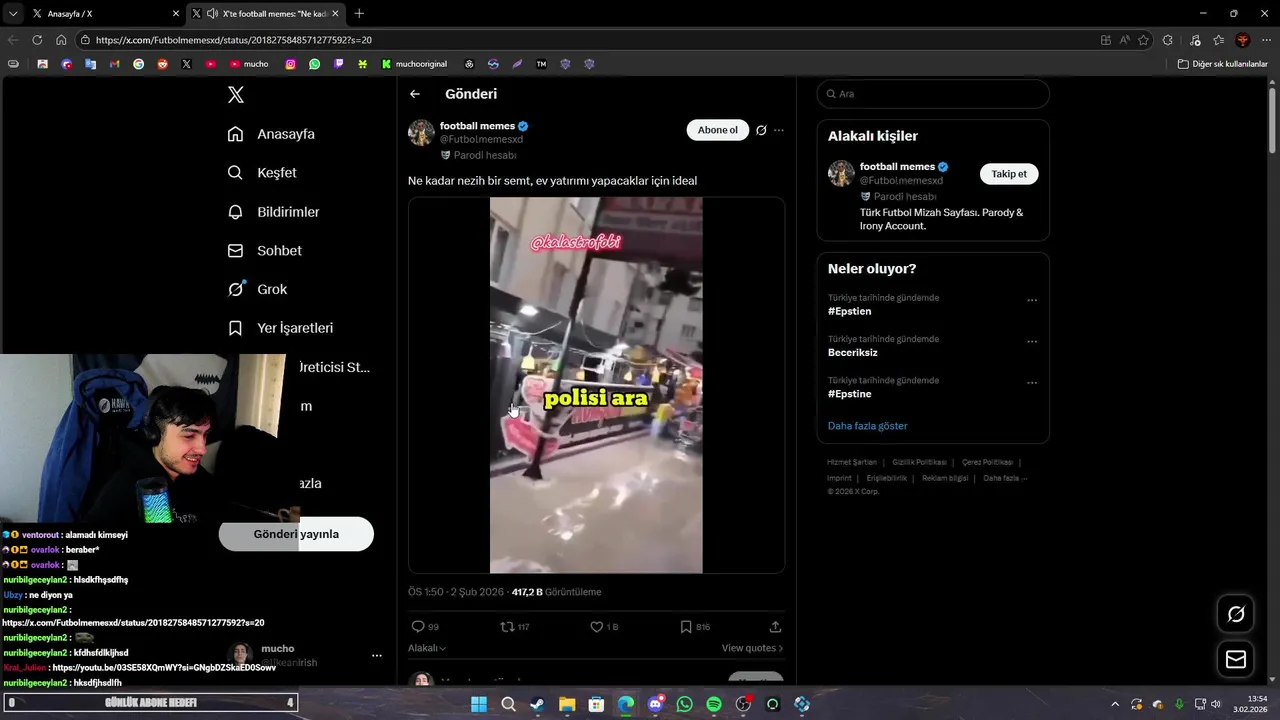The image size is (1280, 720).
Task: Open mucho account menu three dots
Action: point(377,656)
